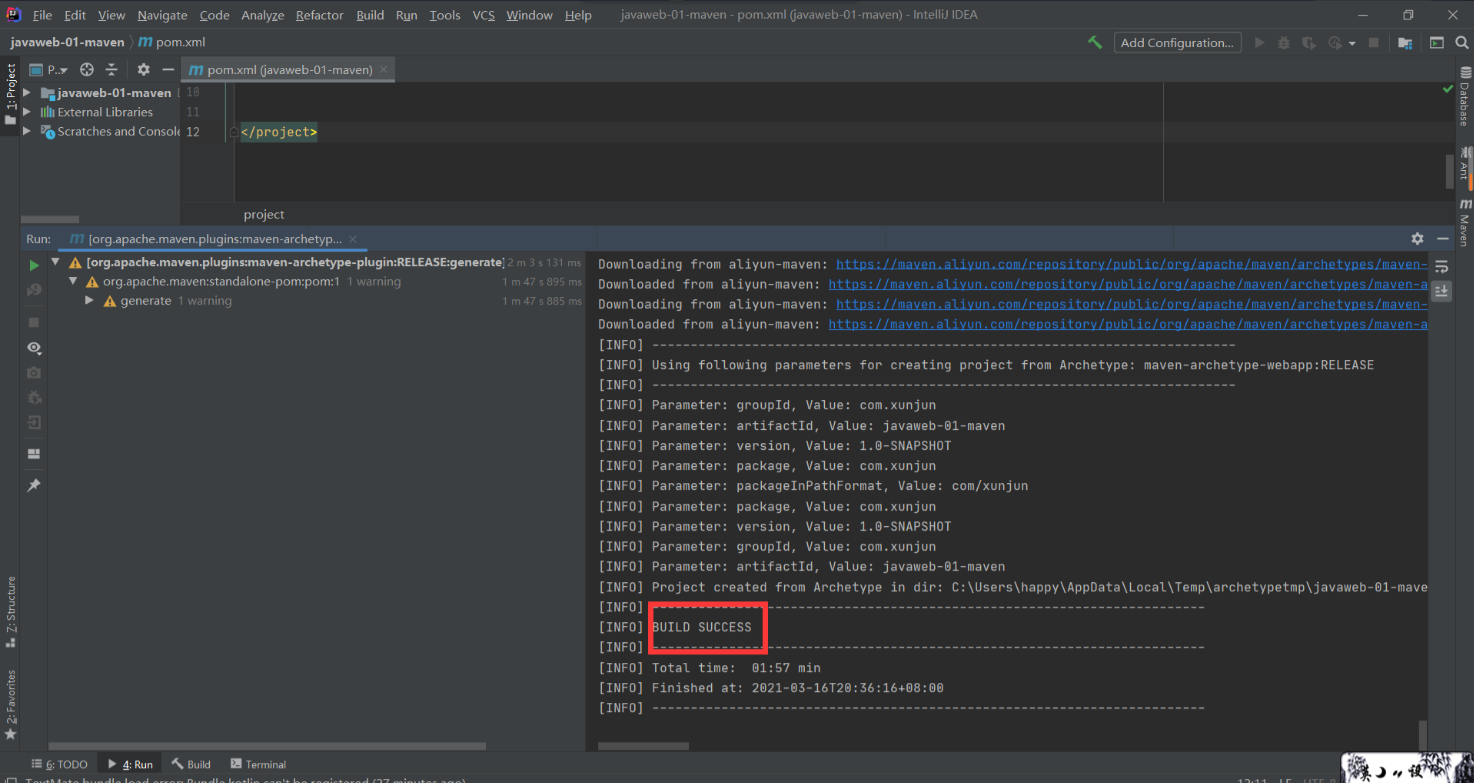The height and width of the screenshot is (783, 1474).
Task: Hide the Project panel with minus icon
Action: coord(168,70)
